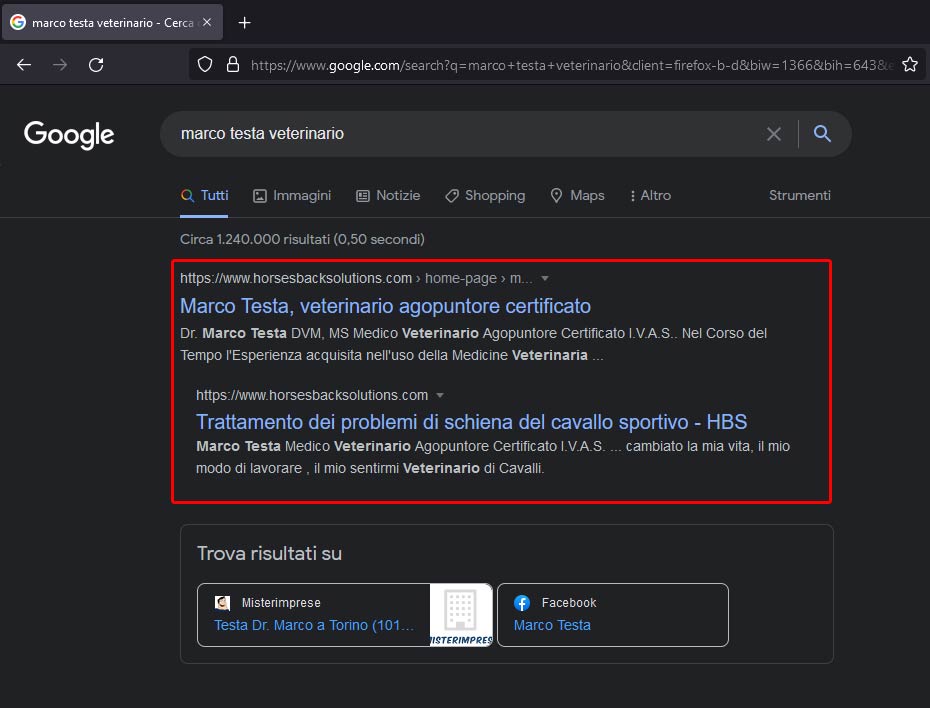This screenshot has width=930, height=708.
Task: Open the Strumenti search tools
Action: [799, 195]
